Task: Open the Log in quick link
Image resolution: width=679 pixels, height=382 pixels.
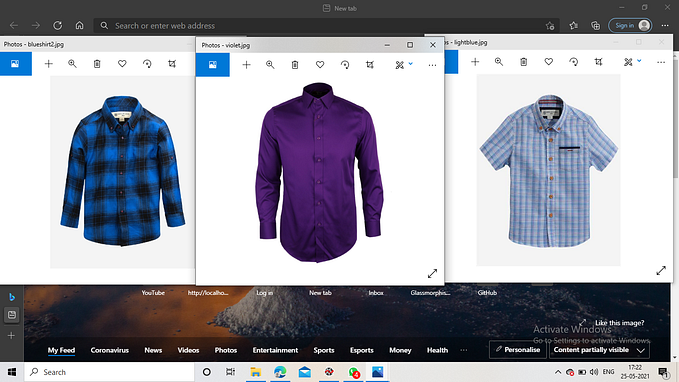Action: (265, 293)
